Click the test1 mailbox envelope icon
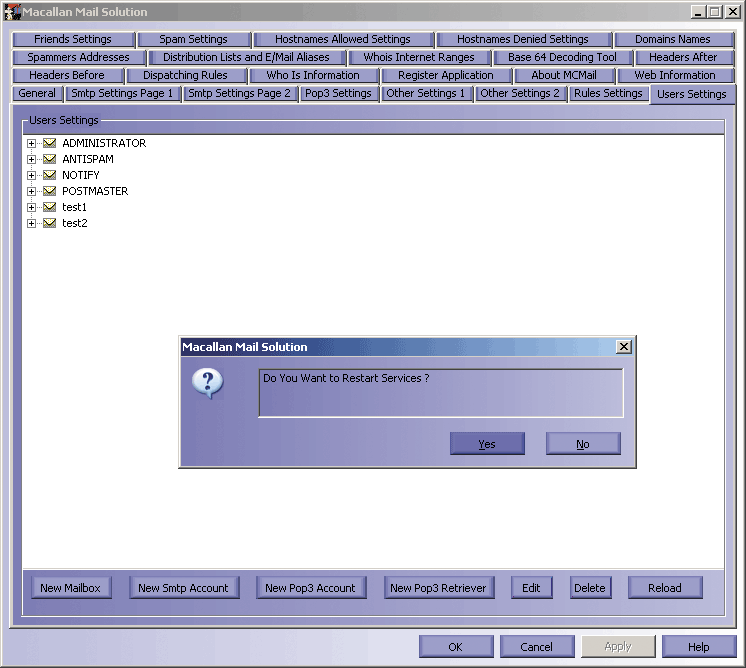Viewport: 746px width, 668px height. point(49,207)
